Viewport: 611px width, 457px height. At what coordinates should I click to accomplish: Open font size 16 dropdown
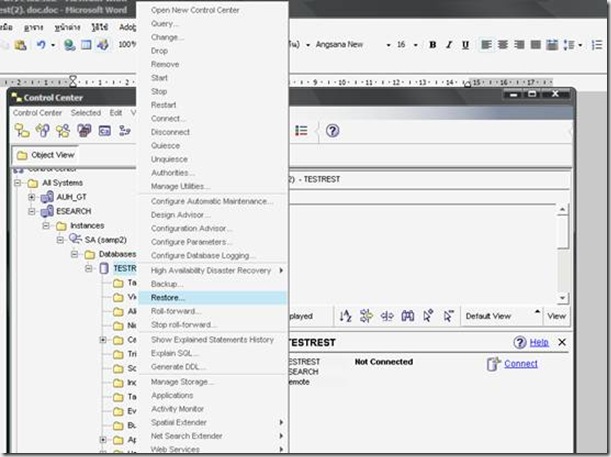[415, 45]
